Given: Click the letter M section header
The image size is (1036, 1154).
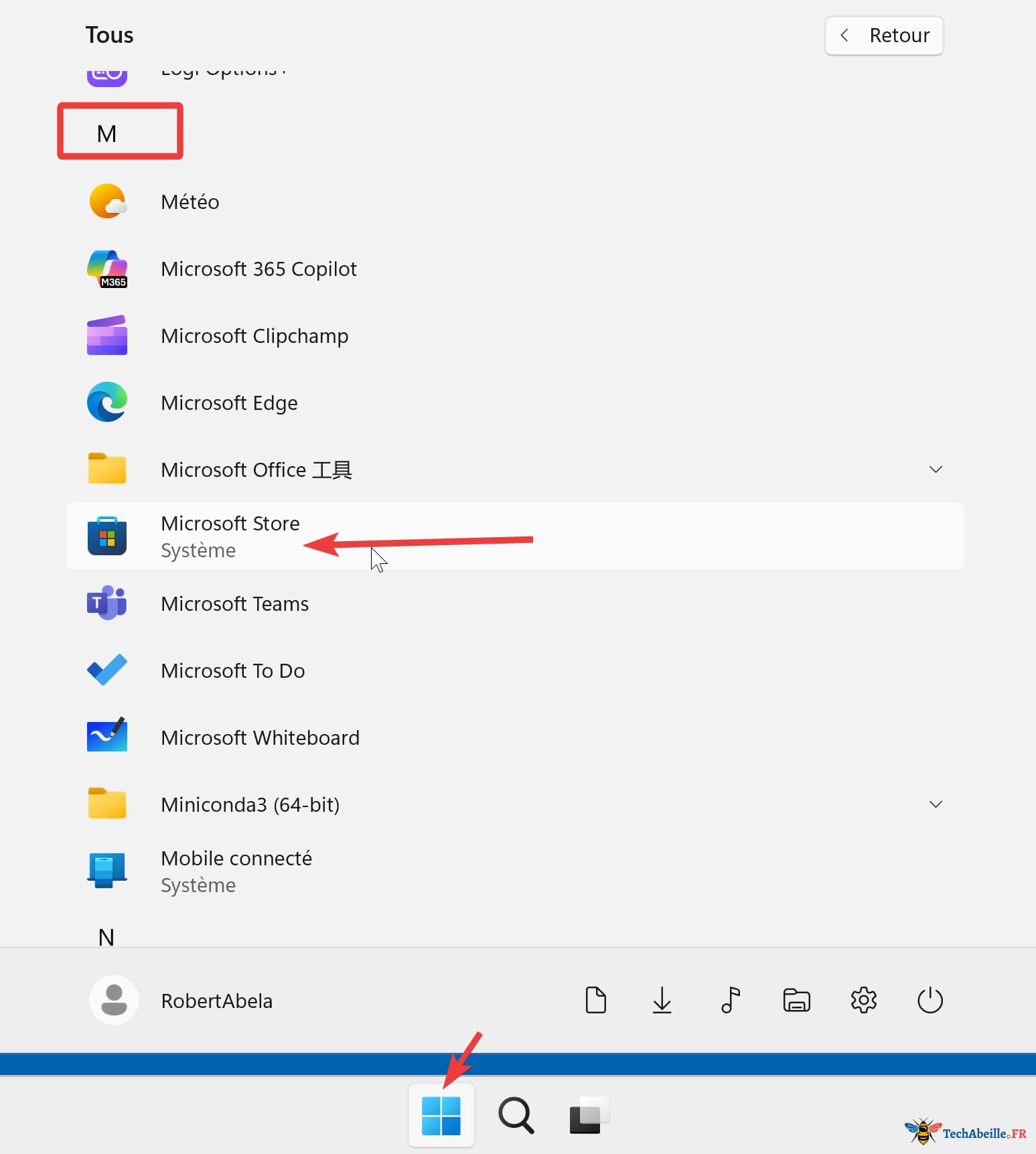Looking at the screenshot, I should click(106, 133).
